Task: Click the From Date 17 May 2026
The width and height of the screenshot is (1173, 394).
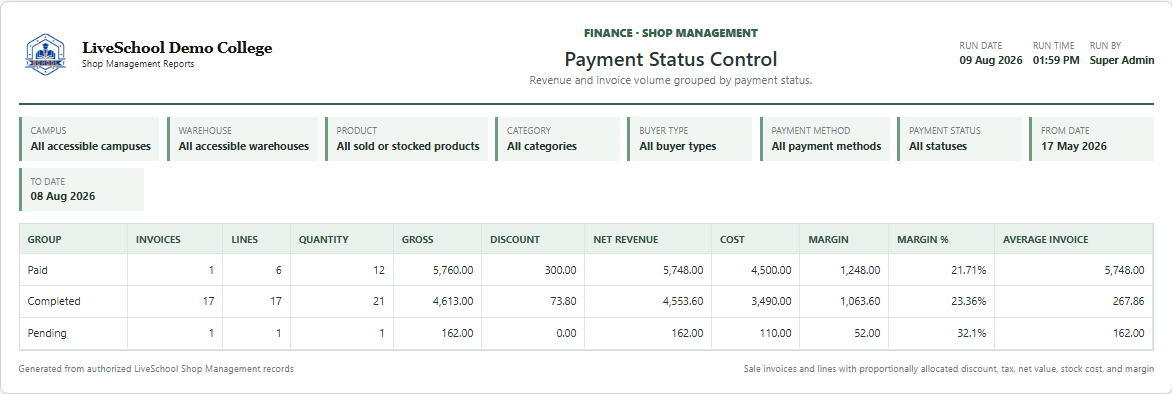Action: [1074, 147]
